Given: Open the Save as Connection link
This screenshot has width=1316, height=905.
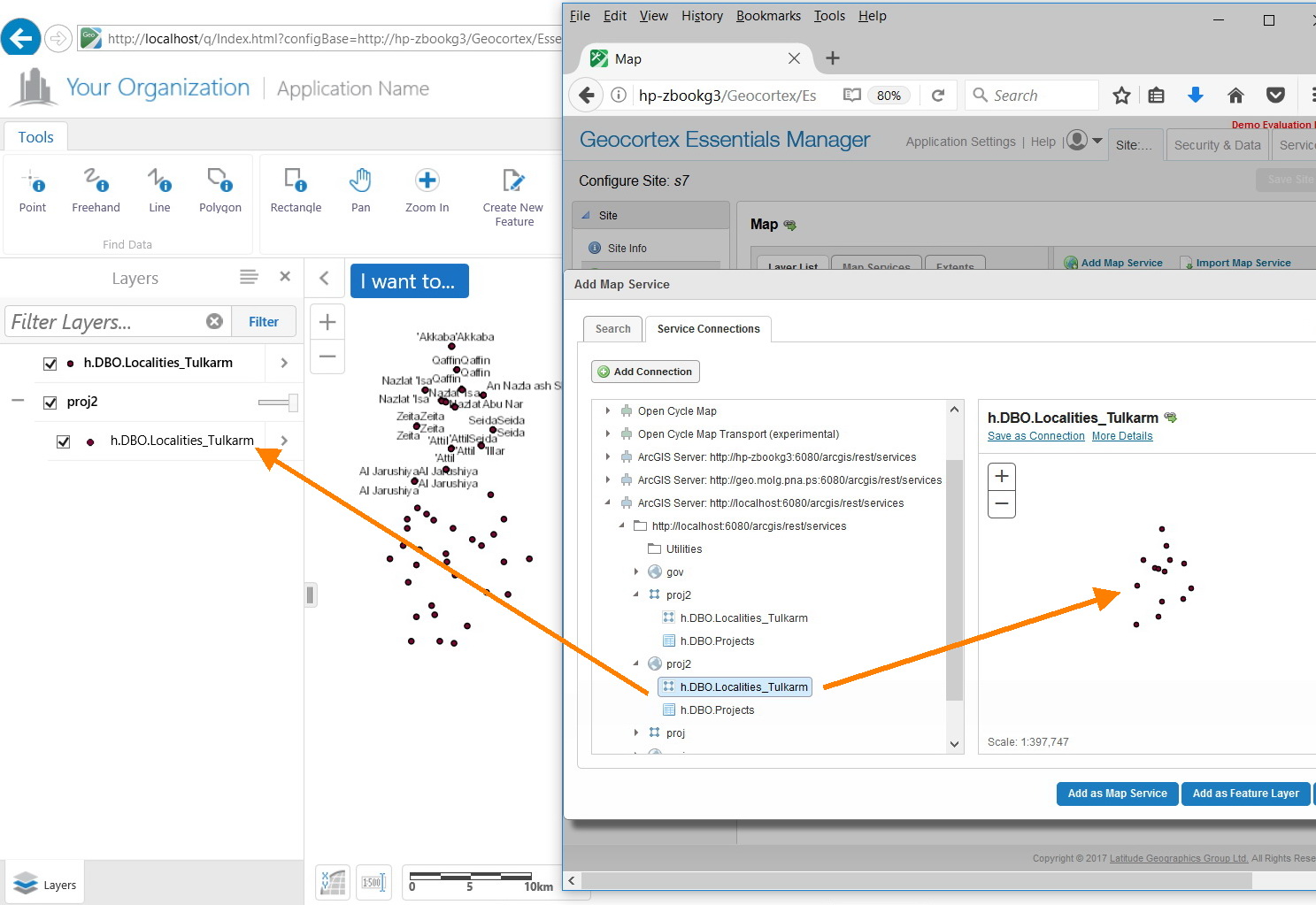Looking at the screenshot, I should (1035, 436).
